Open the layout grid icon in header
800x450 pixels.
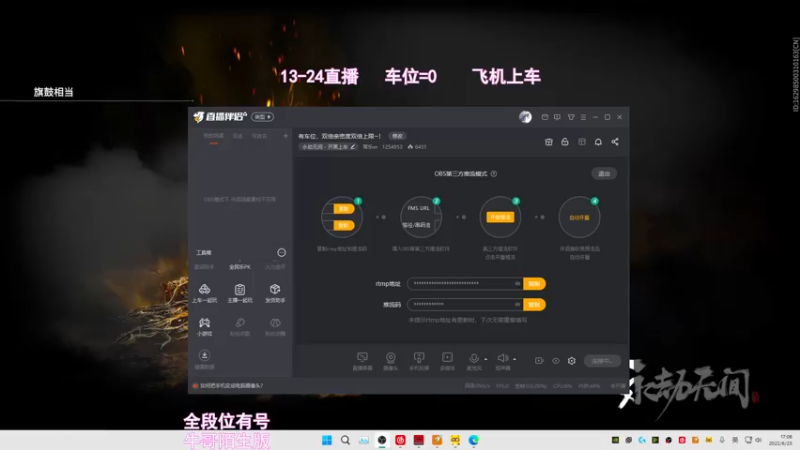[582, 142]
